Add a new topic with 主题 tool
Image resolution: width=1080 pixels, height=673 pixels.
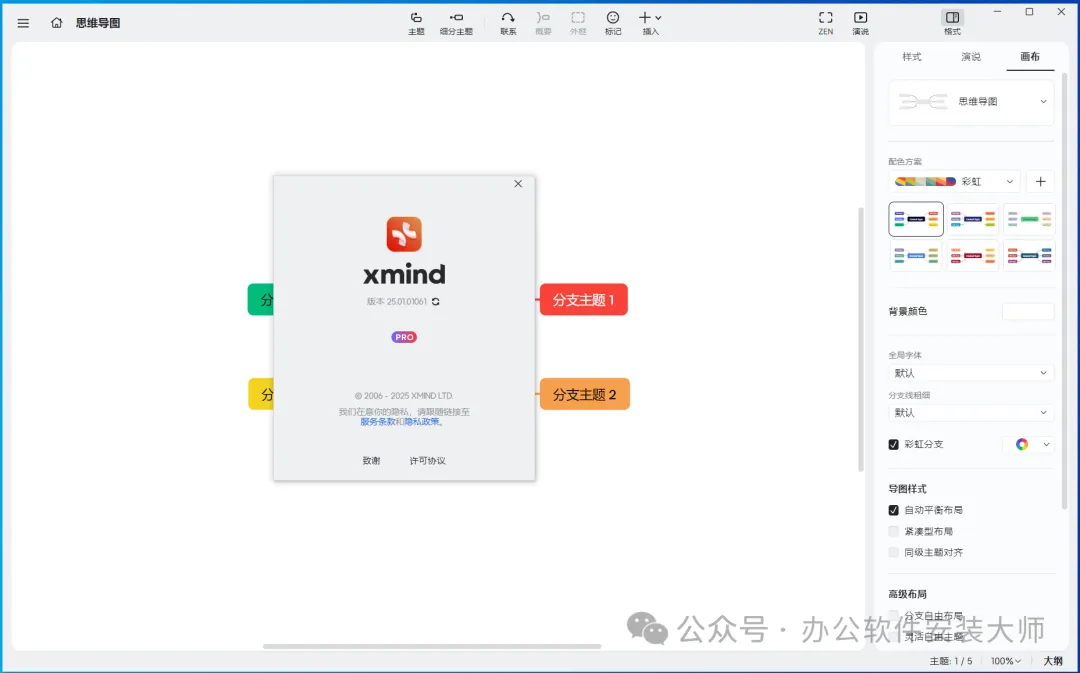(x=416, y=23)
